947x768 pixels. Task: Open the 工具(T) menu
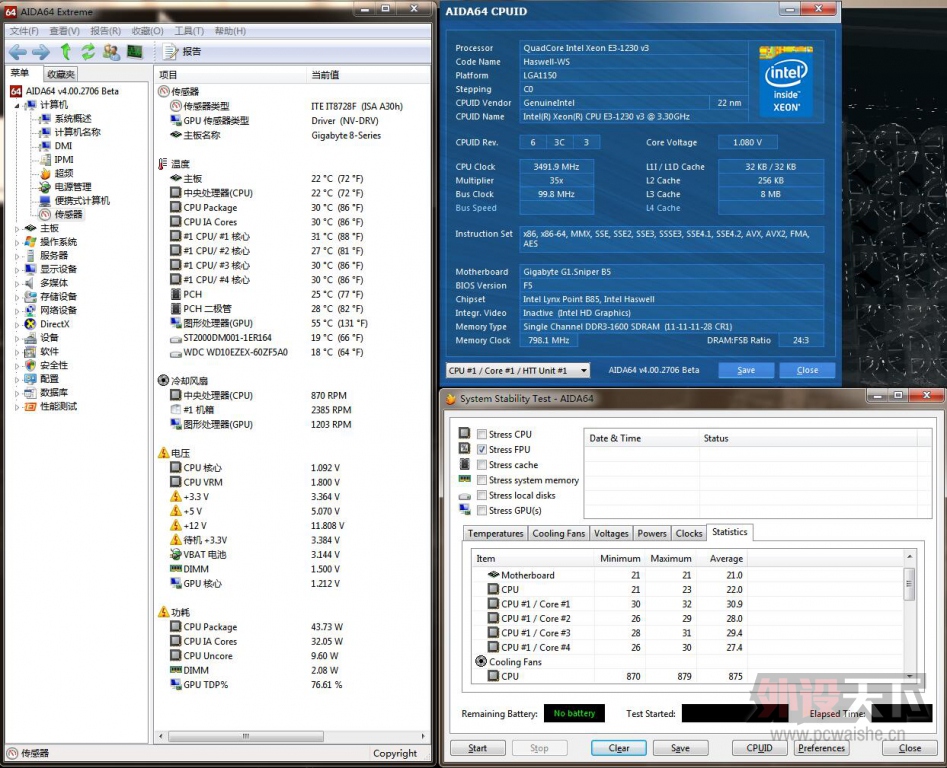[x=189, y=31]
